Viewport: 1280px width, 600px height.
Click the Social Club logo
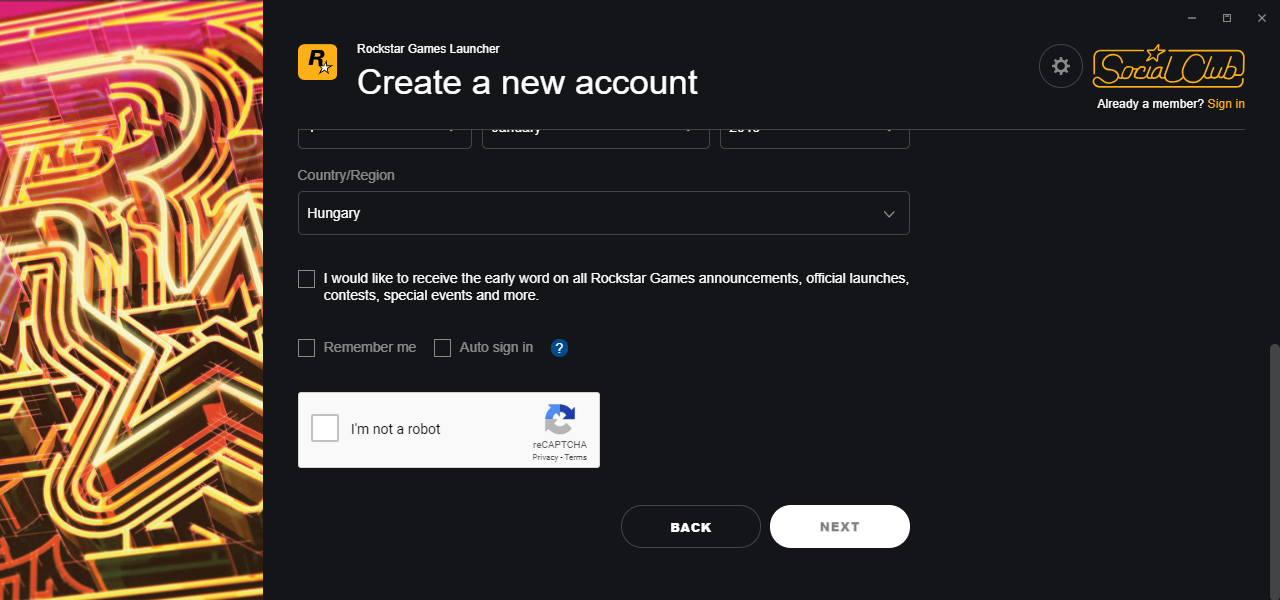tap(1168, 67)
